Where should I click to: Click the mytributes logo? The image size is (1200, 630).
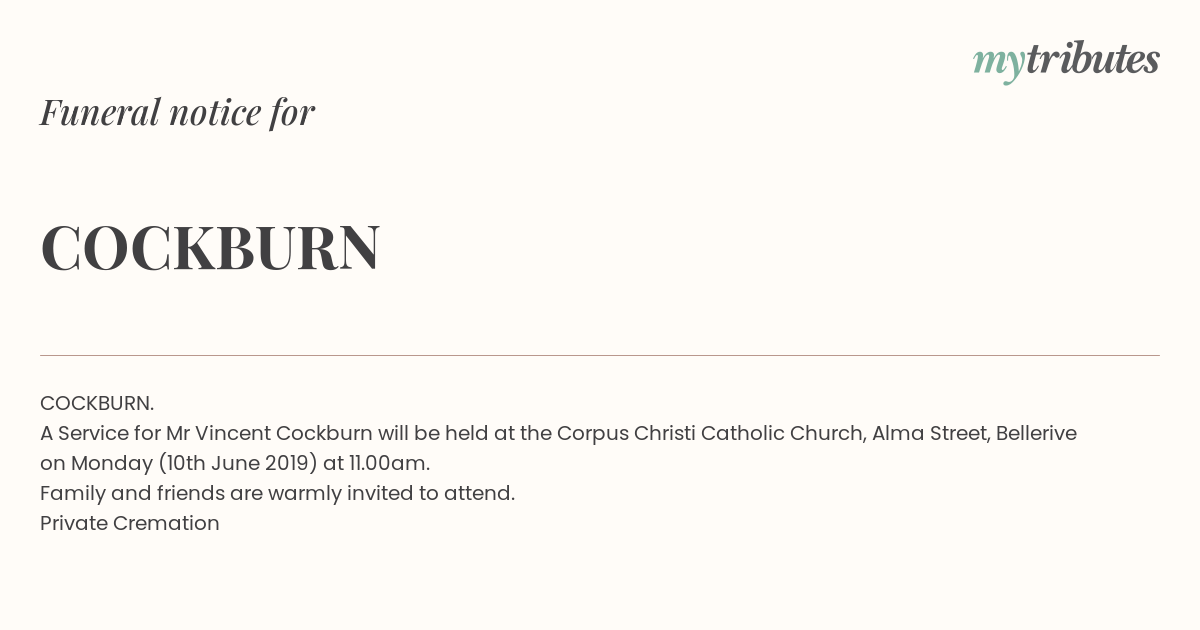(1066, 60)
